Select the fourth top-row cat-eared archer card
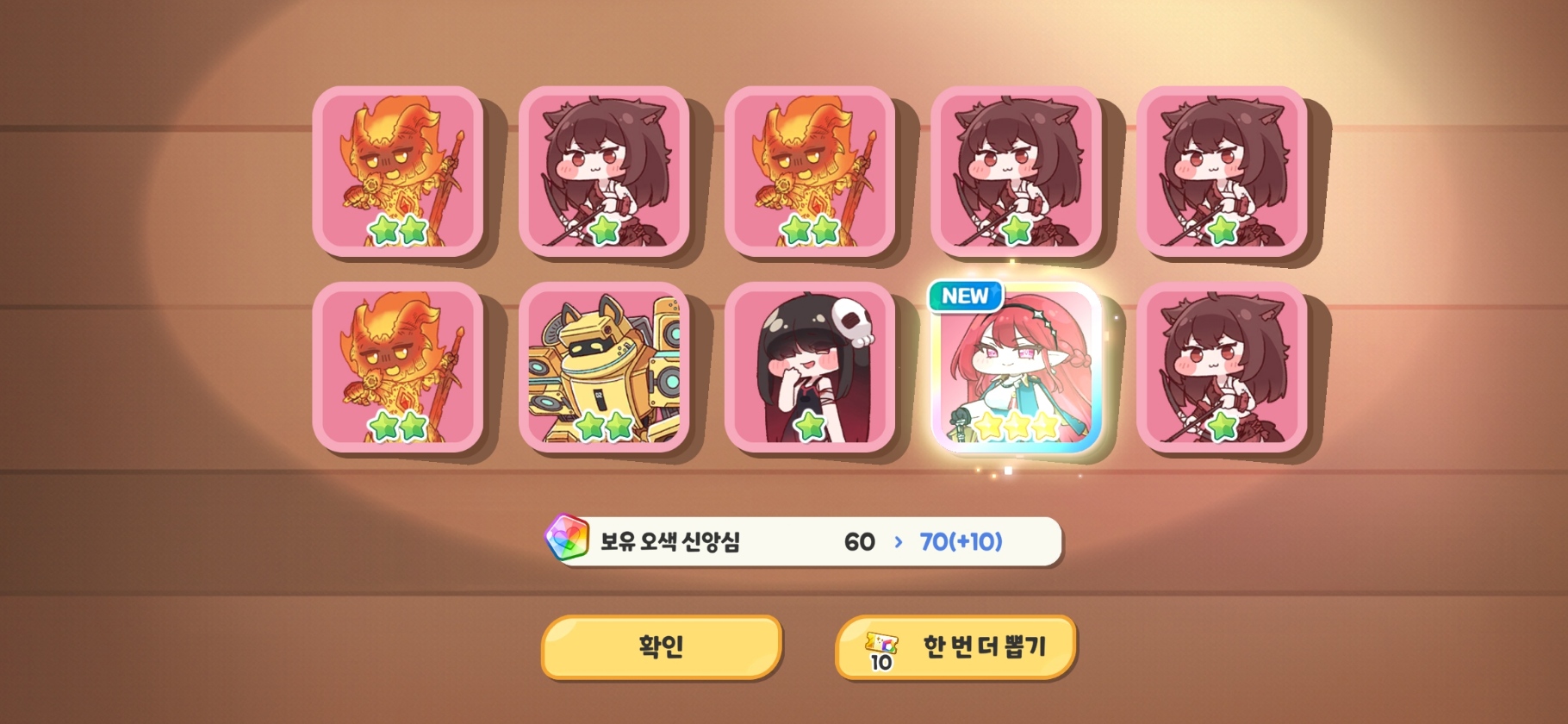 1016,171
